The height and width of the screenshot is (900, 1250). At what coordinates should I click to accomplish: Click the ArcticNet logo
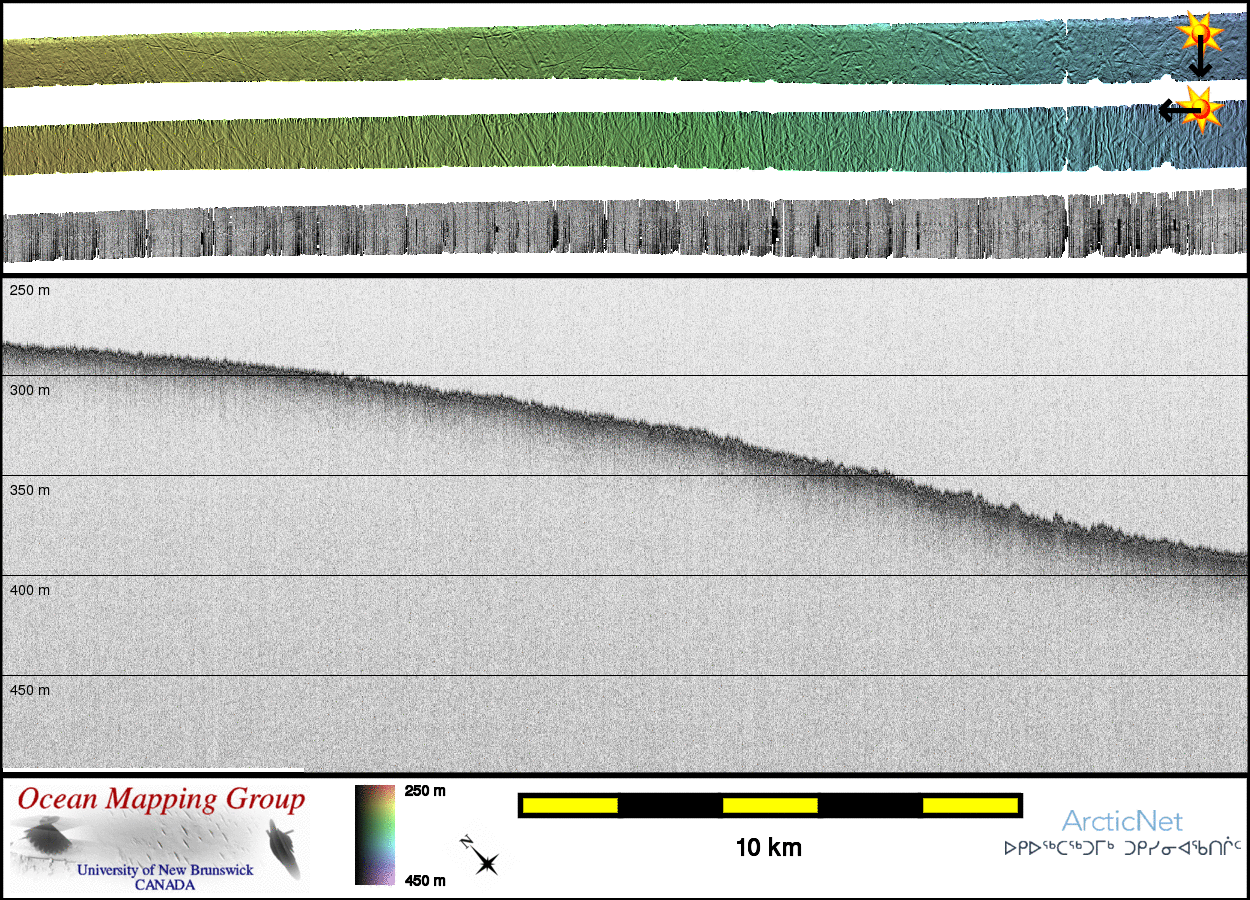(1122, 822)
